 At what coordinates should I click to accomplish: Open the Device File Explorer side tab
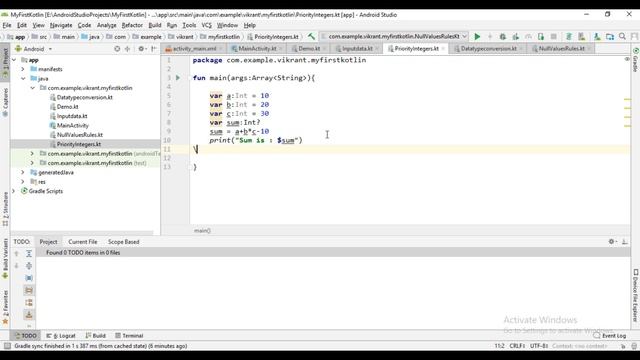pyautogui.click(x=636, y=296)
